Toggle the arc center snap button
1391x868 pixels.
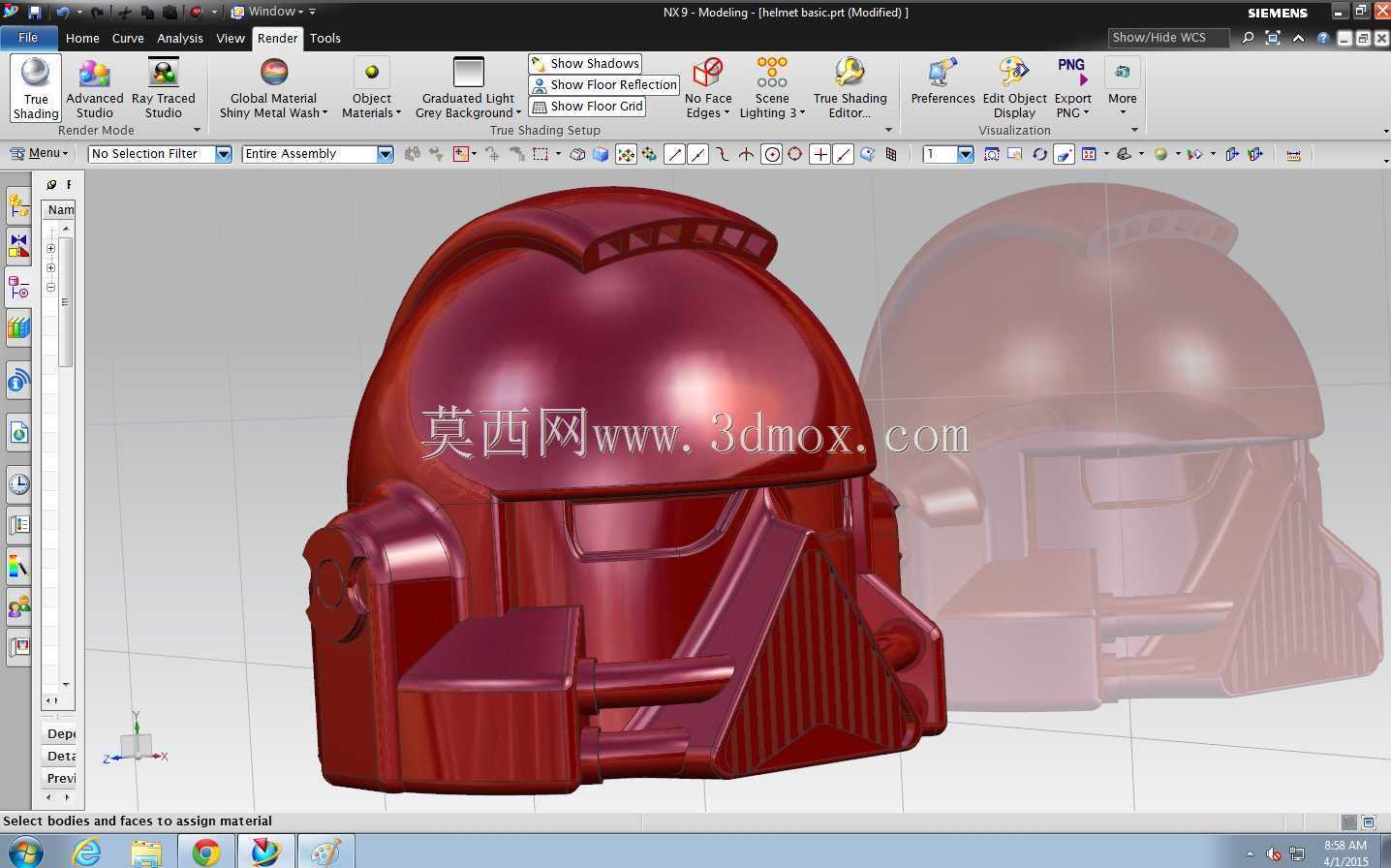tap(771, 154)
